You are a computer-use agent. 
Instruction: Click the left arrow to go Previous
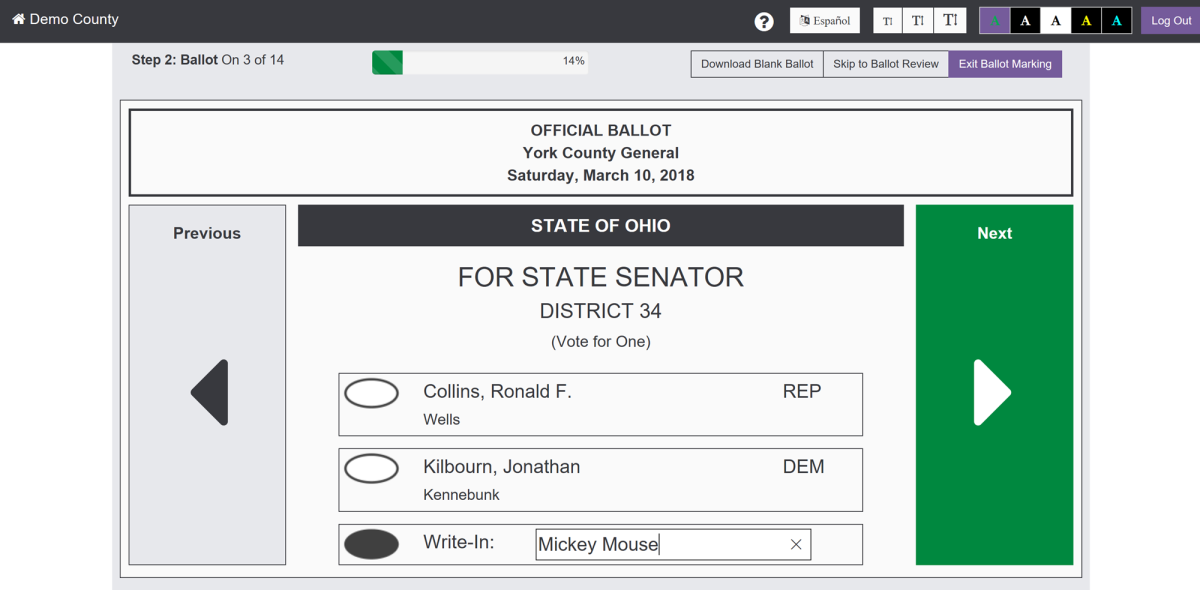(209, 393)
